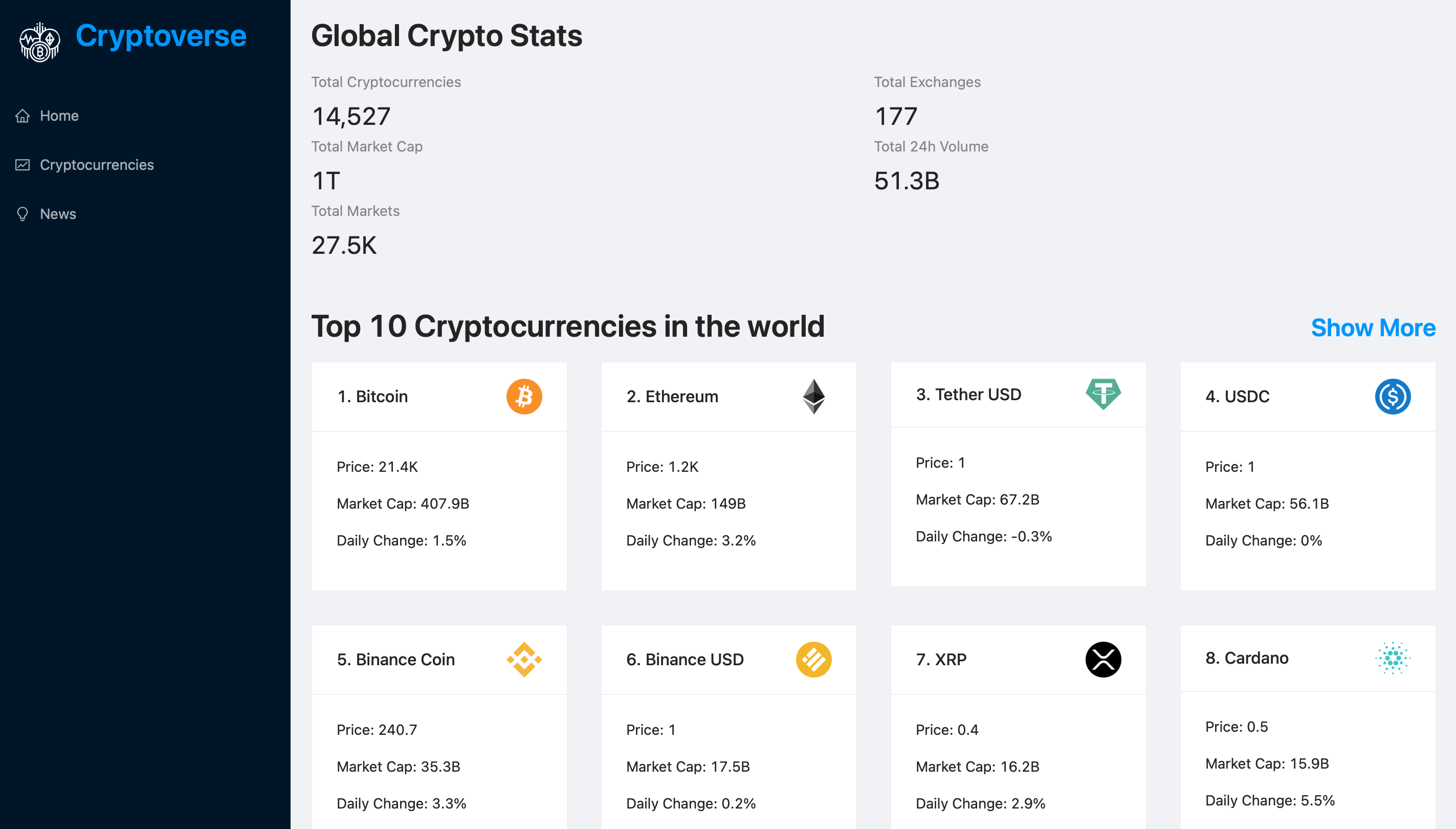The width and height of the screenshot is (1456, 829).
Task: Switch to the News section
Action: click(57, 213)
